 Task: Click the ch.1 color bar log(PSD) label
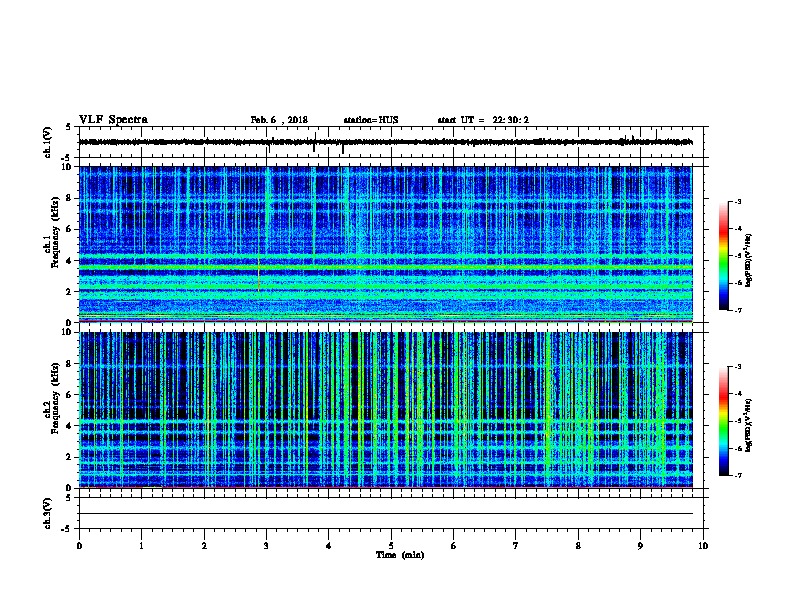(x=748, y=260)
